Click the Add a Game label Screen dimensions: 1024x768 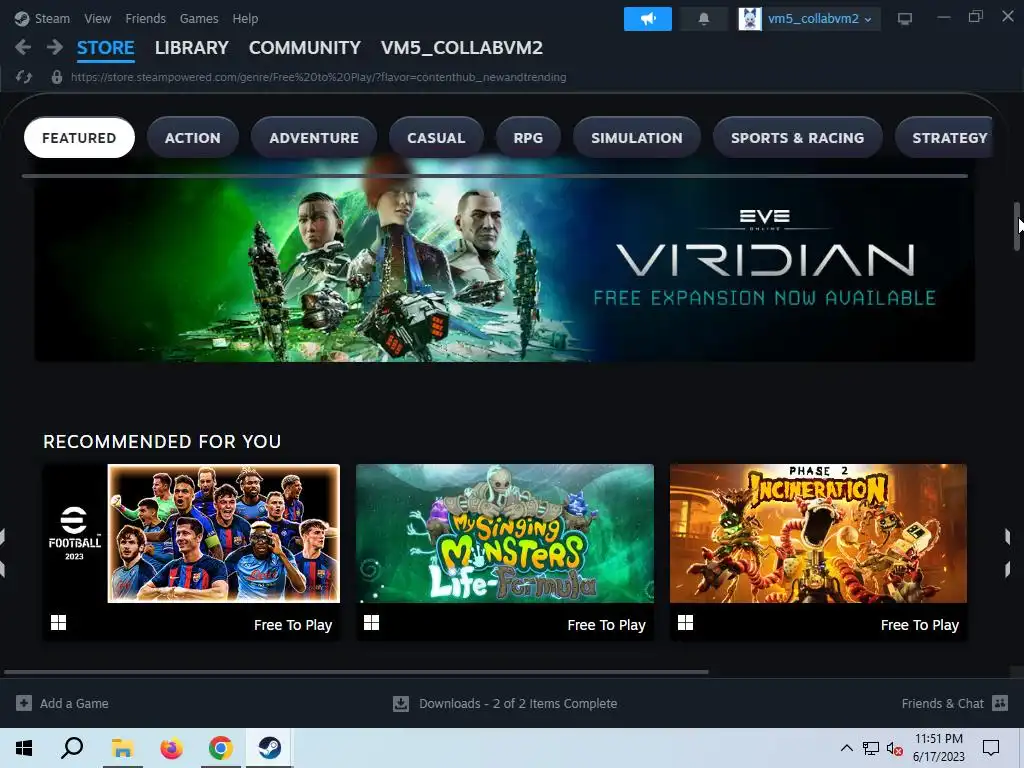pos(74,703)
